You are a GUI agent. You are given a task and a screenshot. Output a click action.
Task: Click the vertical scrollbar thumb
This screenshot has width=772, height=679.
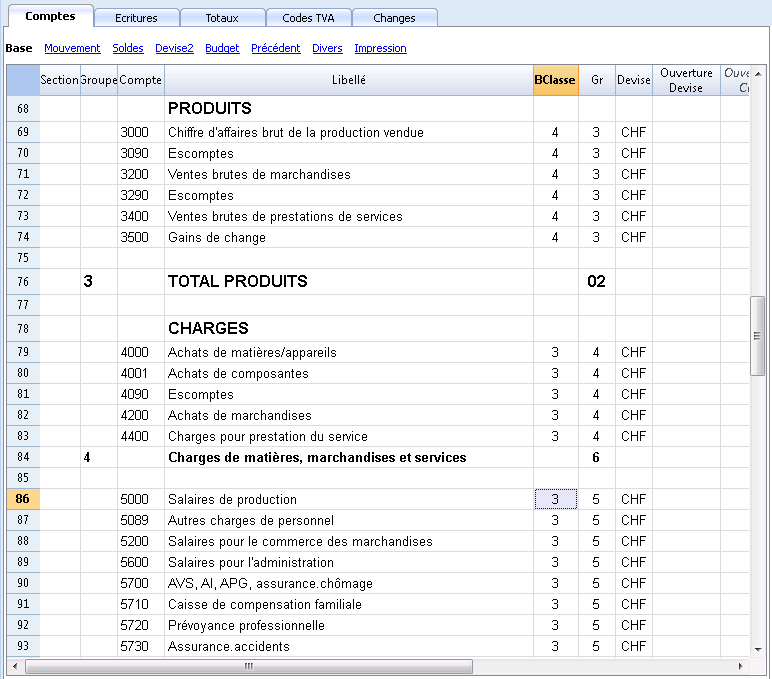(757, 336)
